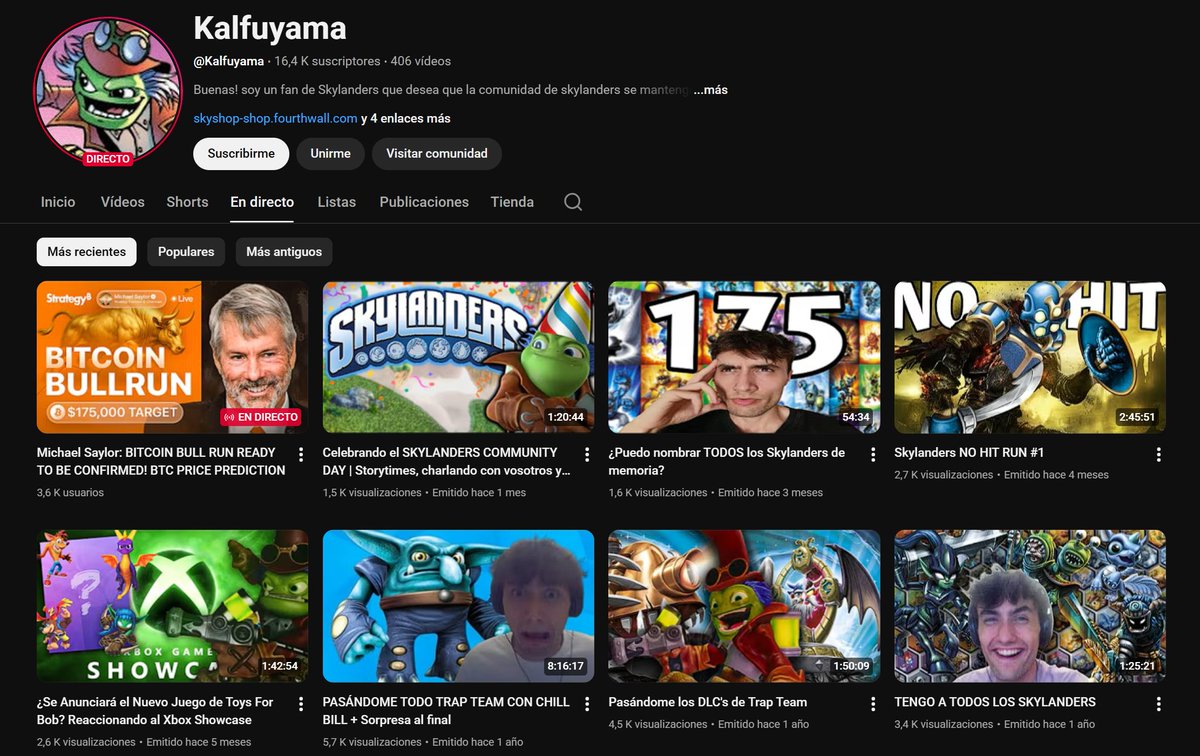1200x756 pixels.
Task: Open Pasándome los DLC's de Trap Team title
Action: (x=708, y=702)
